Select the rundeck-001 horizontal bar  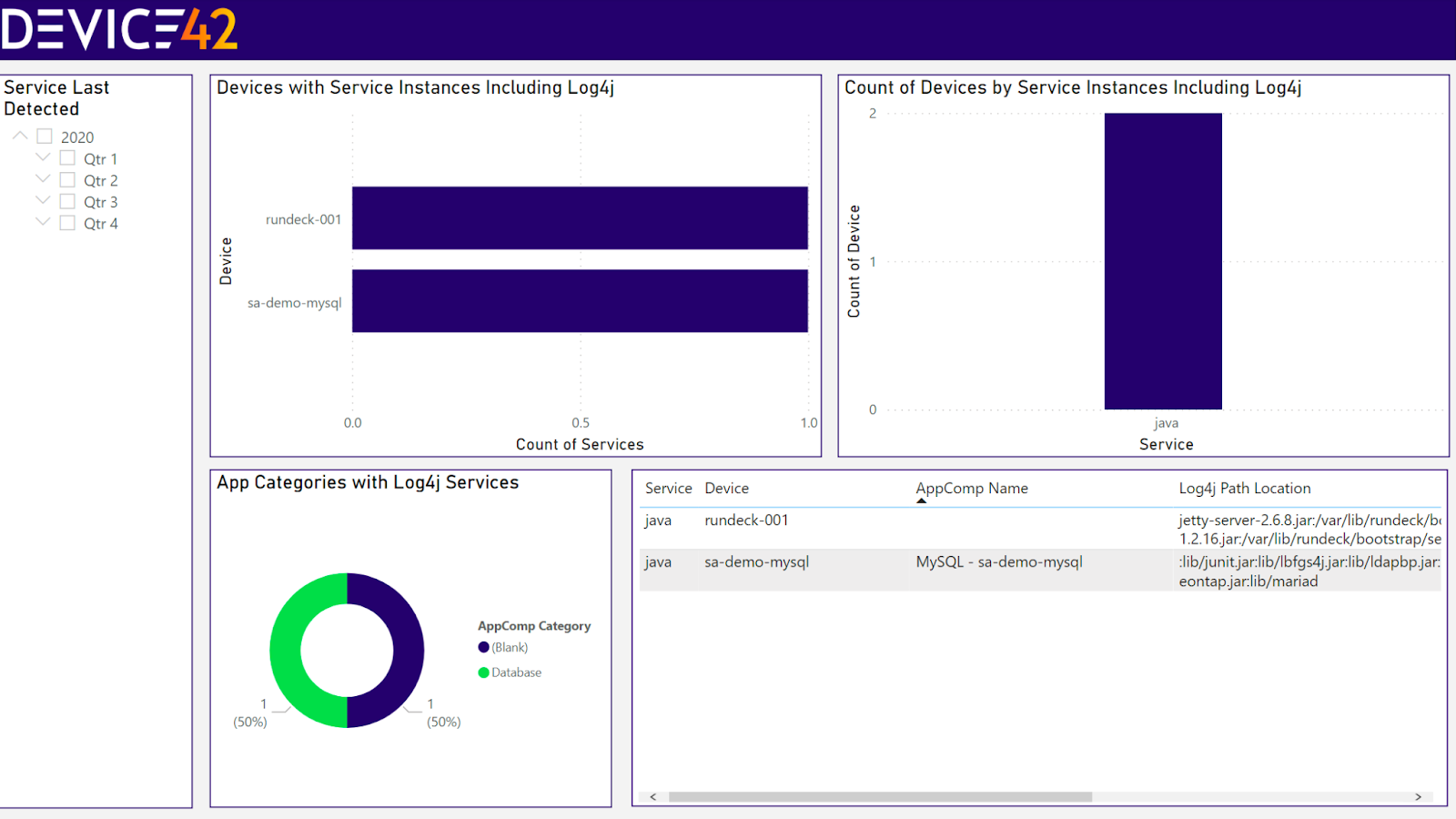point(580,217)
